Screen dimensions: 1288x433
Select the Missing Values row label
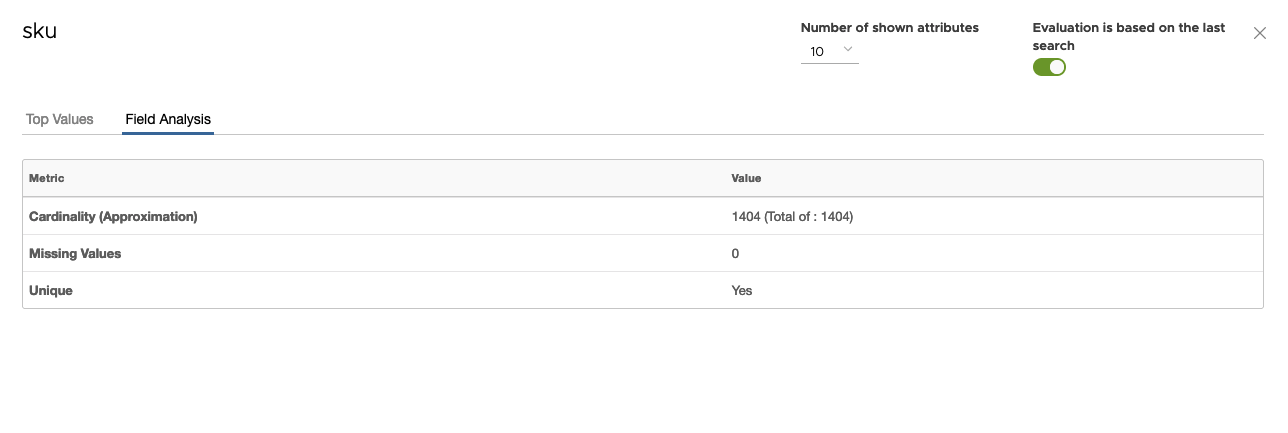tap(75, 253)
